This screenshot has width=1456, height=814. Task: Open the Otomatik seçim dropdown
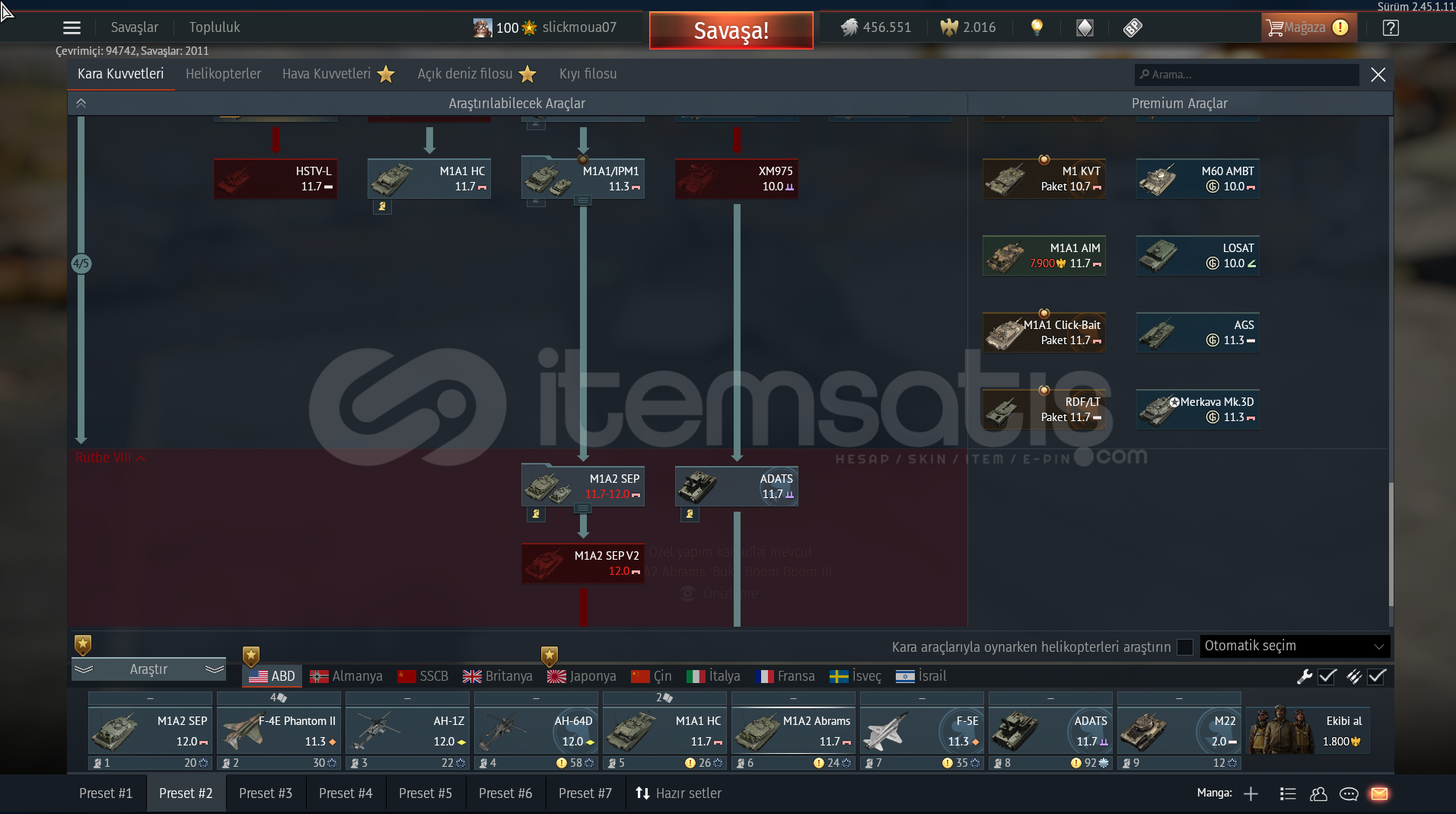pyautogui.click(x=1295, y=646)
